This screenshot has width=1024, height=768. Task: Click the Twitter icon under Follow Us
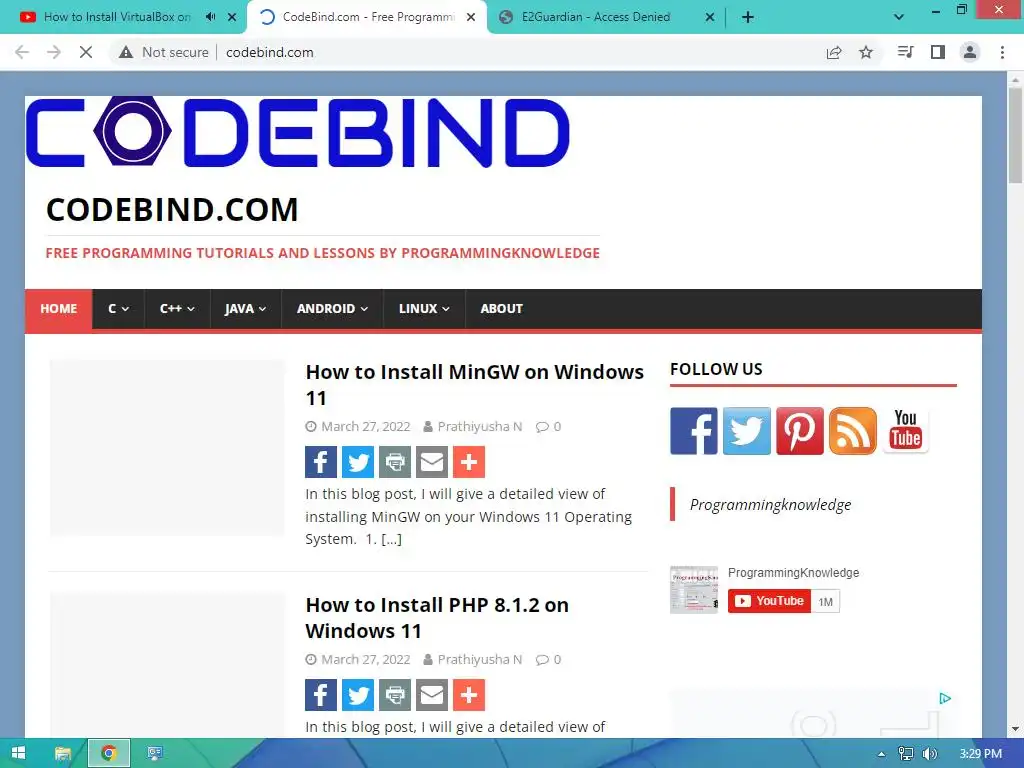click(746, 431)
